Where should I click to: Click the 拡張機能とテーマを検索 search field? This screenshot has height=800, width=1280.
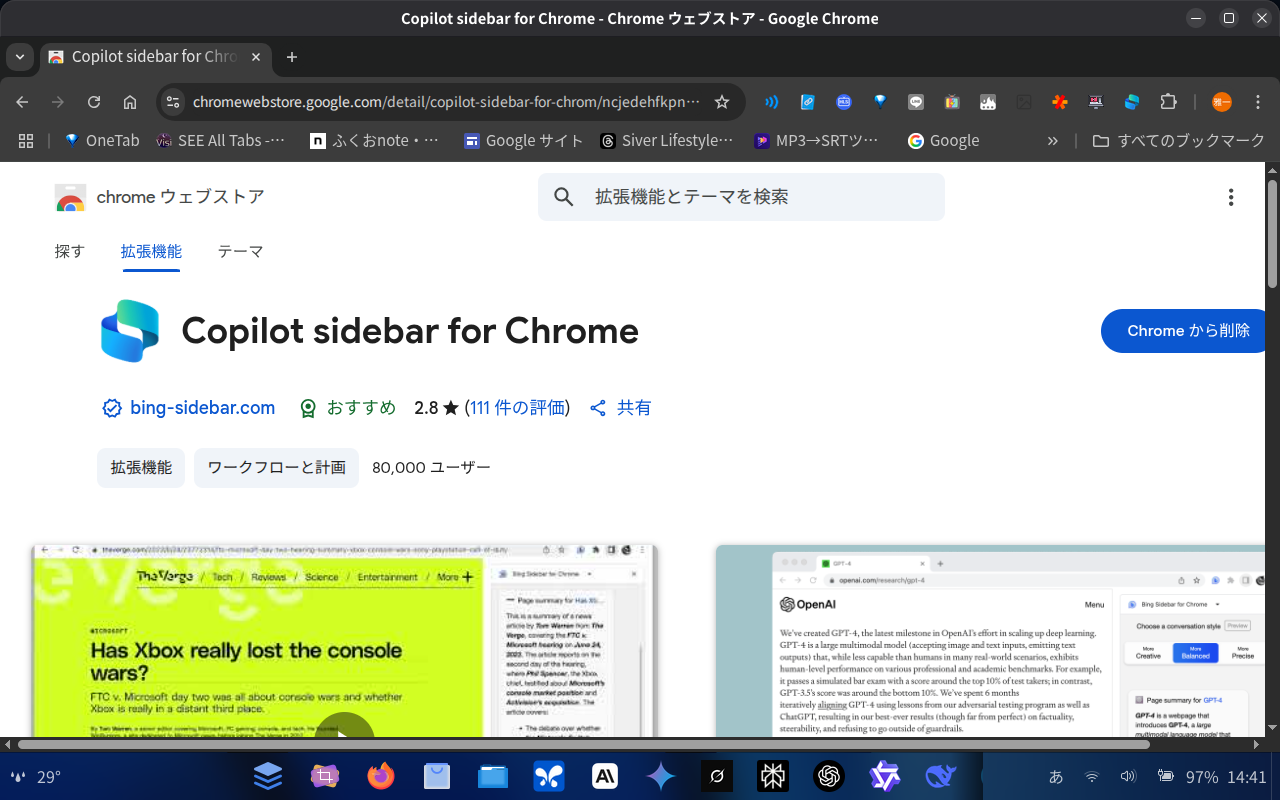pos(741,197)
